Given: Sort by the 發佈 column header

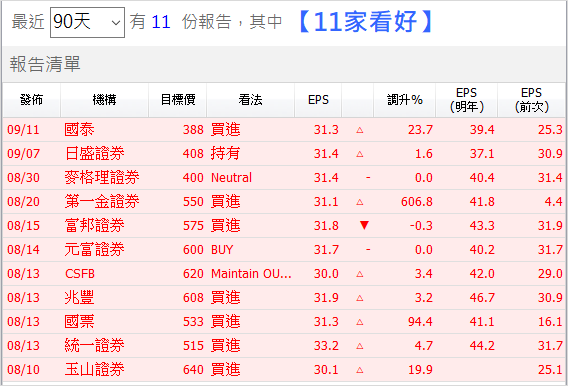Looking at the screenshot, I should (32, 100).
